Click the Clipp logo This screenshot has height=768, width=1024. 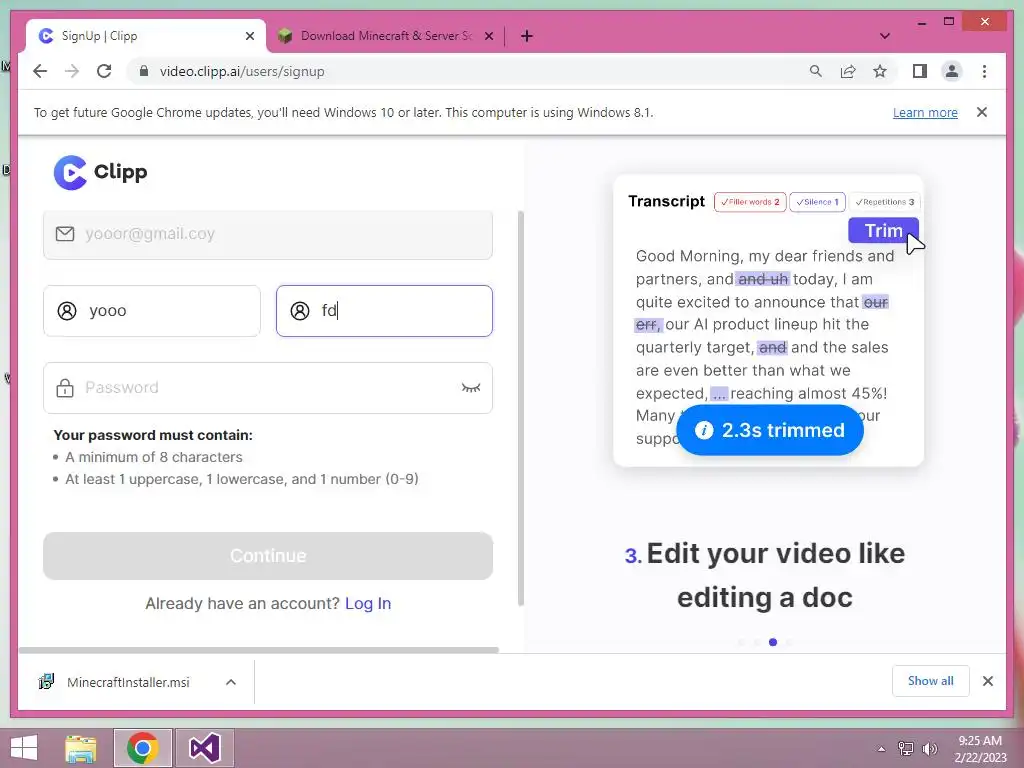click(x=101, y=172)
